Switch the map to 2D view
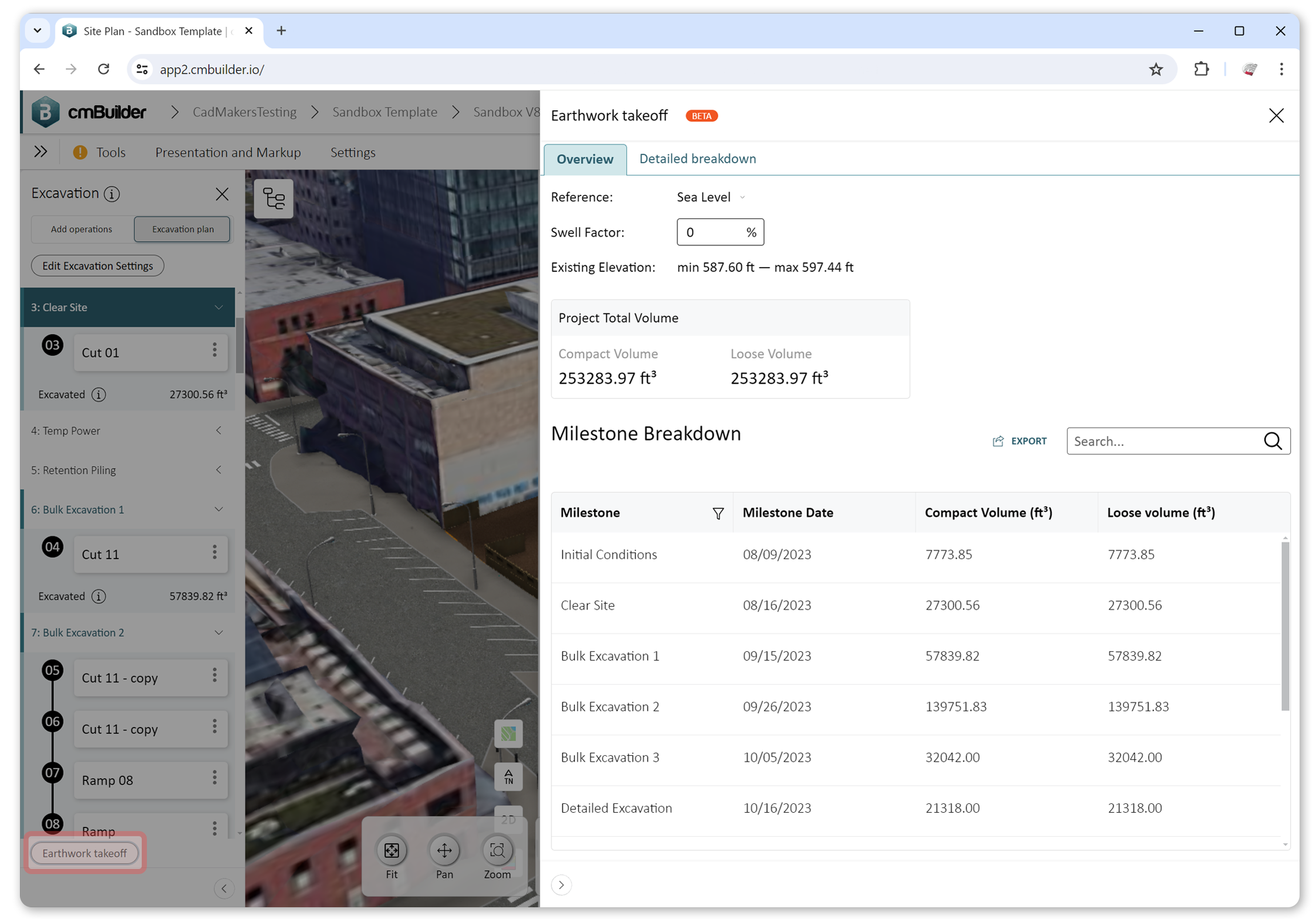Viewport: 1316px width, 919px height. coord(508,820)
